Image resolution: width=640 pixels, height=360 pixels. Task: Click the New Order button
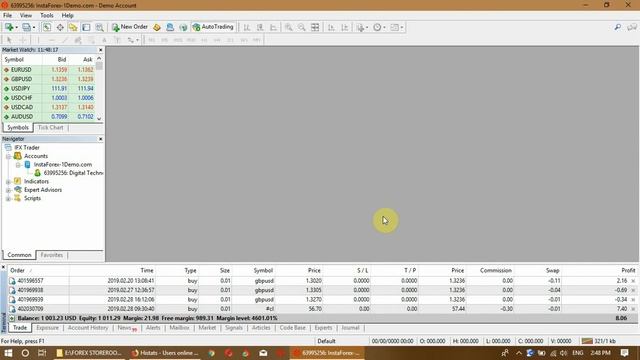point(130,27)
